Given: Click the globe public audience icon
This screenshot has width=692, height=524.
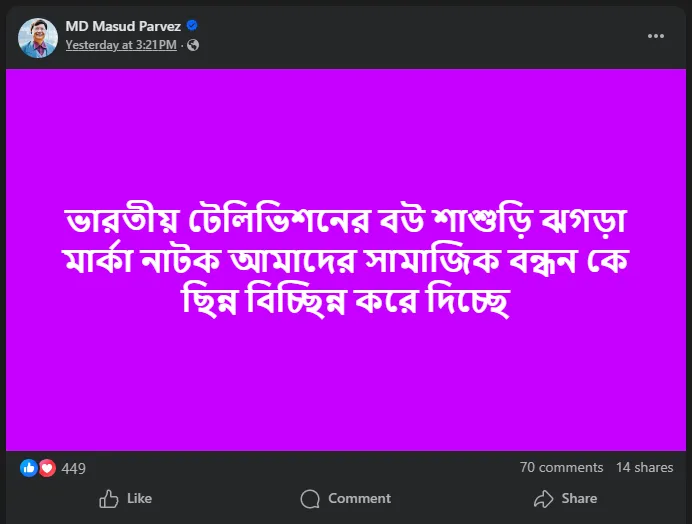Looking at the screenshot, I should tap(193, 45).
